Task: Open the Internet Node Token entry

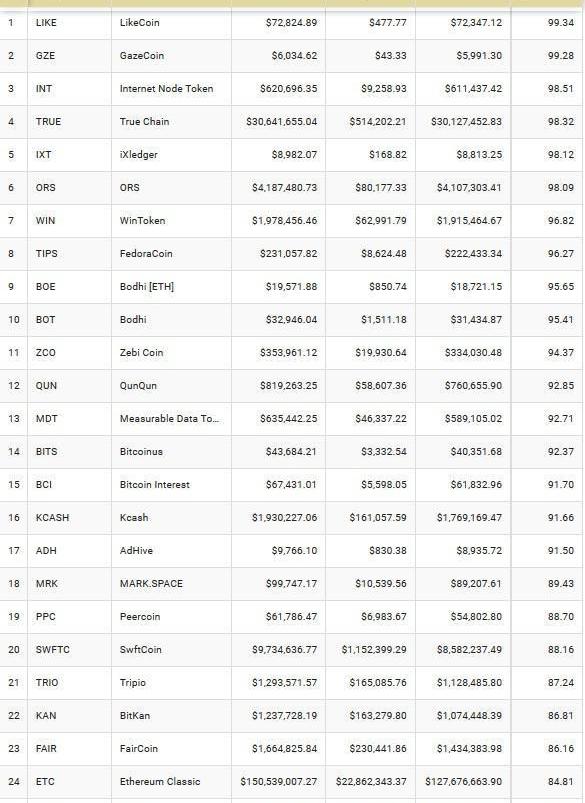Action: click(x=166, y=89)
